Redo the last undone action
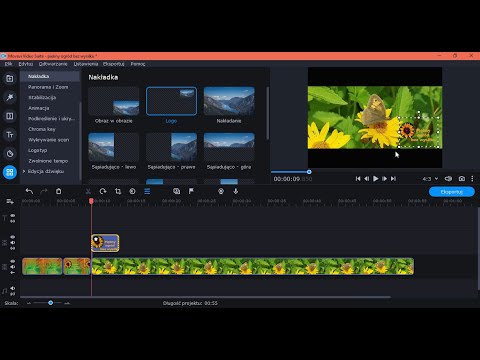This screenshot has width=480, height=360. [44, 191]
